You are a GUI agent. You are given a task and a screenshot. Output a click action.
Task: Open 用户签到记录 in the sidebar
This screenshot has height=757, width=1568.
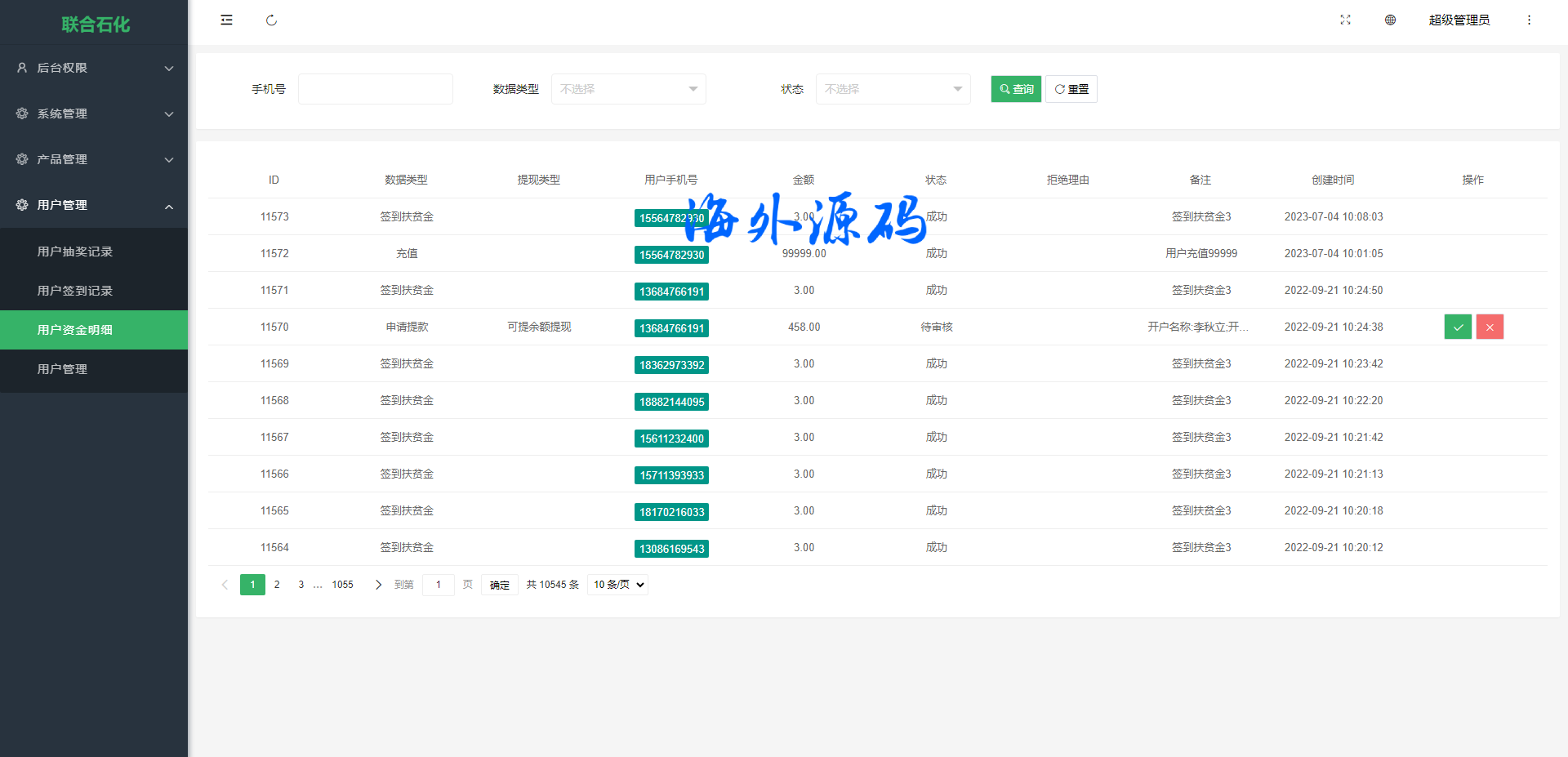(75, 291)
